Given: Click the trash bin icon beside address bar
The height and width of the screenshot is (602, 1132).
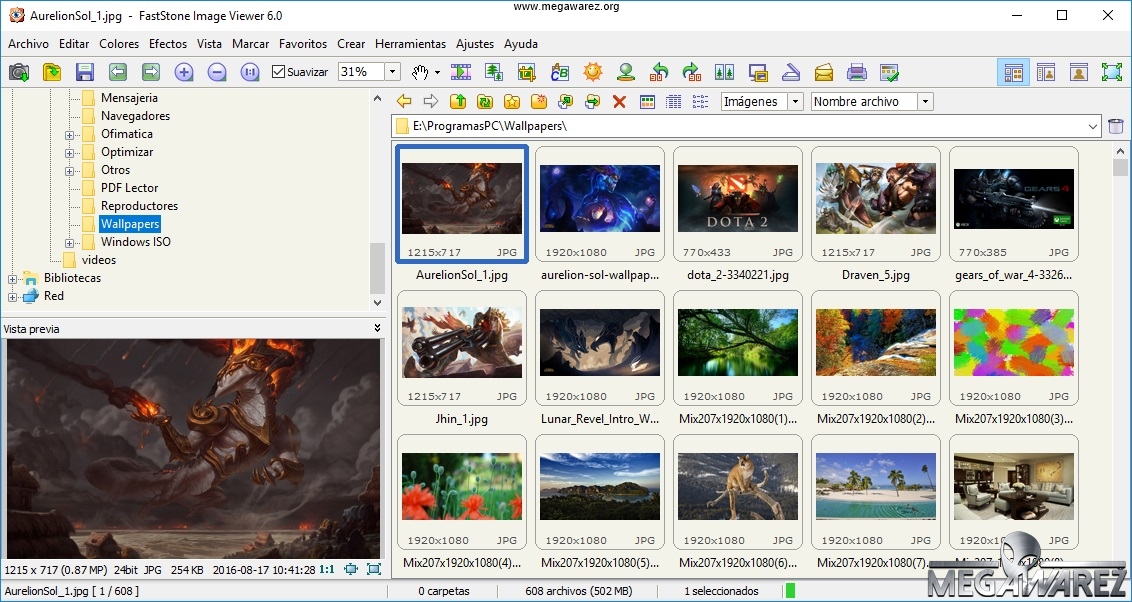Looking at the screenshot, I should click(x=1115, y=127).
